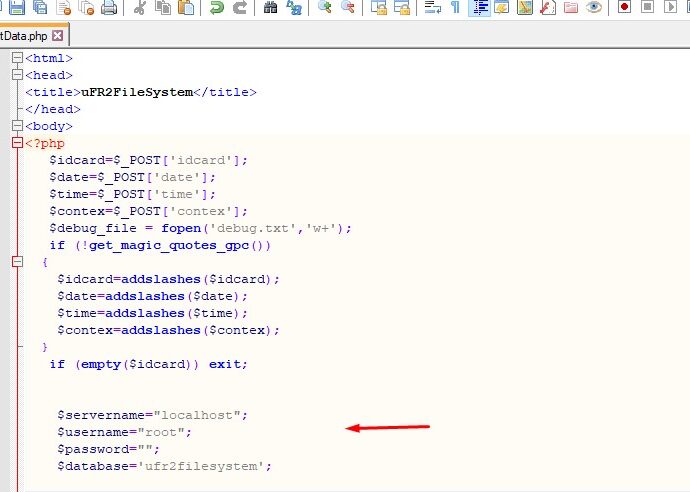This screenshot has height=492, width=690.
Task: Open Folder as Workspace icon
Action: (x=571, y=7)
